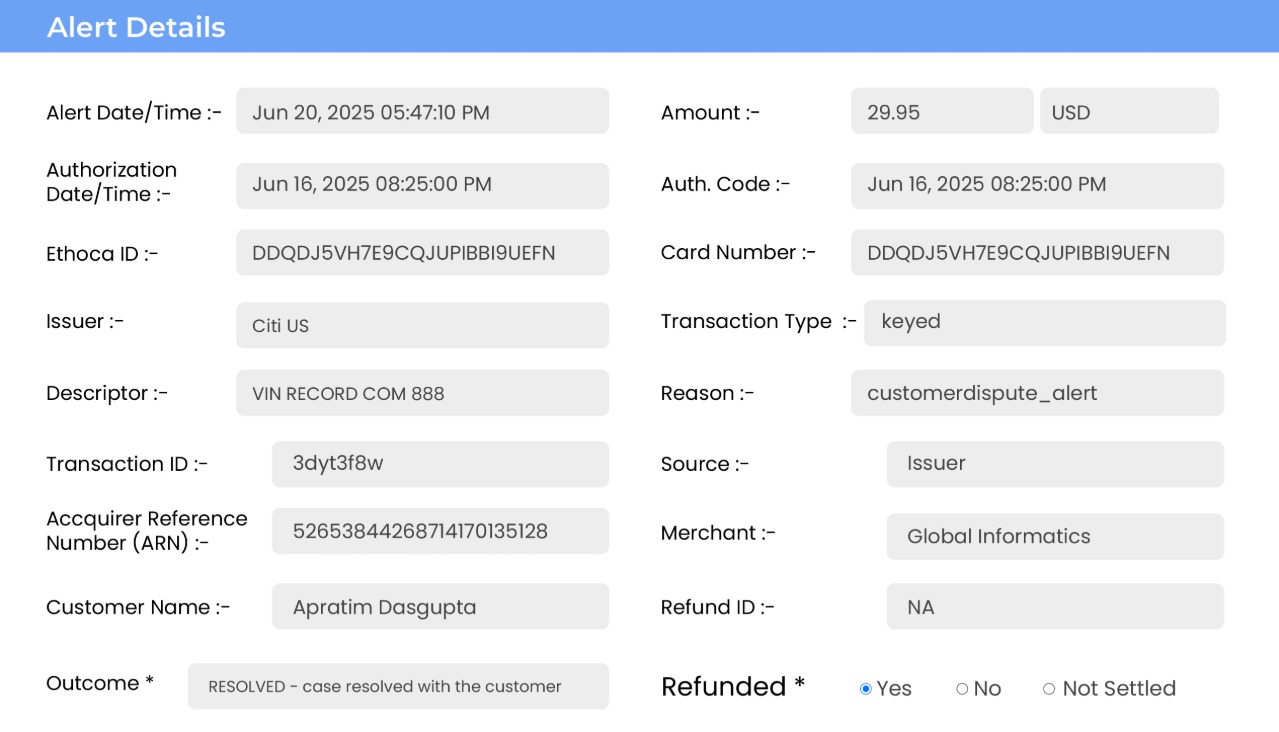Select the Yes refunded radio button
1279x732 pixels.
coord(866,689)
